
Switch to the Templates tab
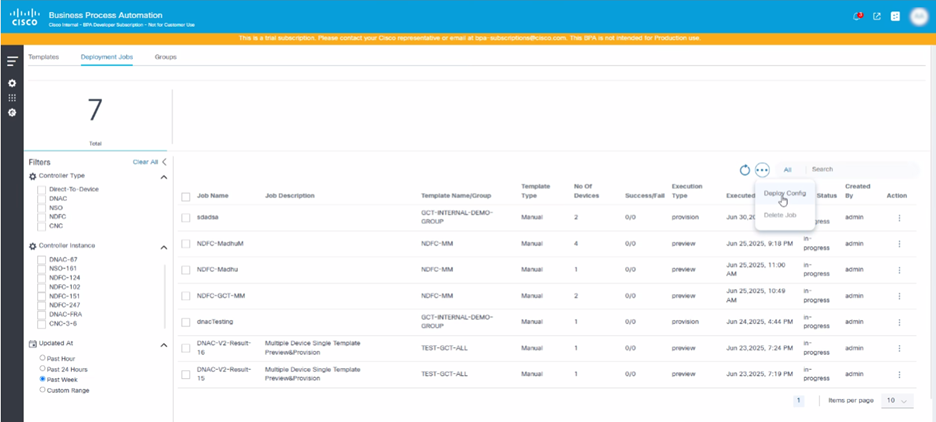tap(44, 57)
